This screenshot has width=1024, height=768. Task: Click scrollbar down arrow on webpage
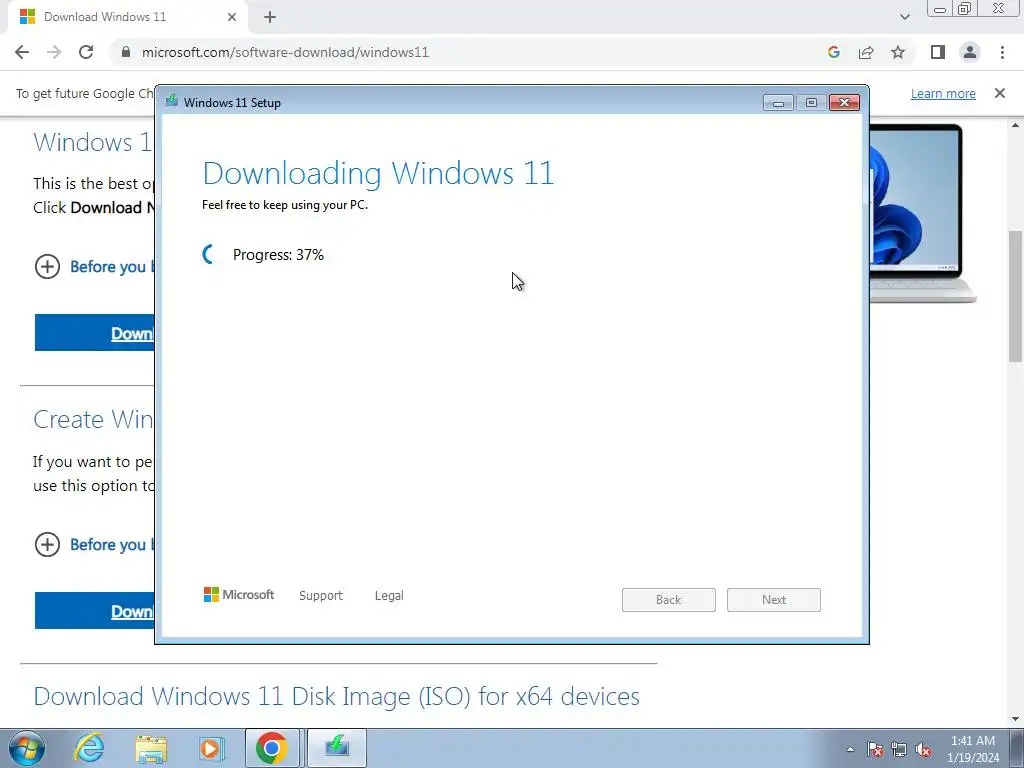point(1016,719)
